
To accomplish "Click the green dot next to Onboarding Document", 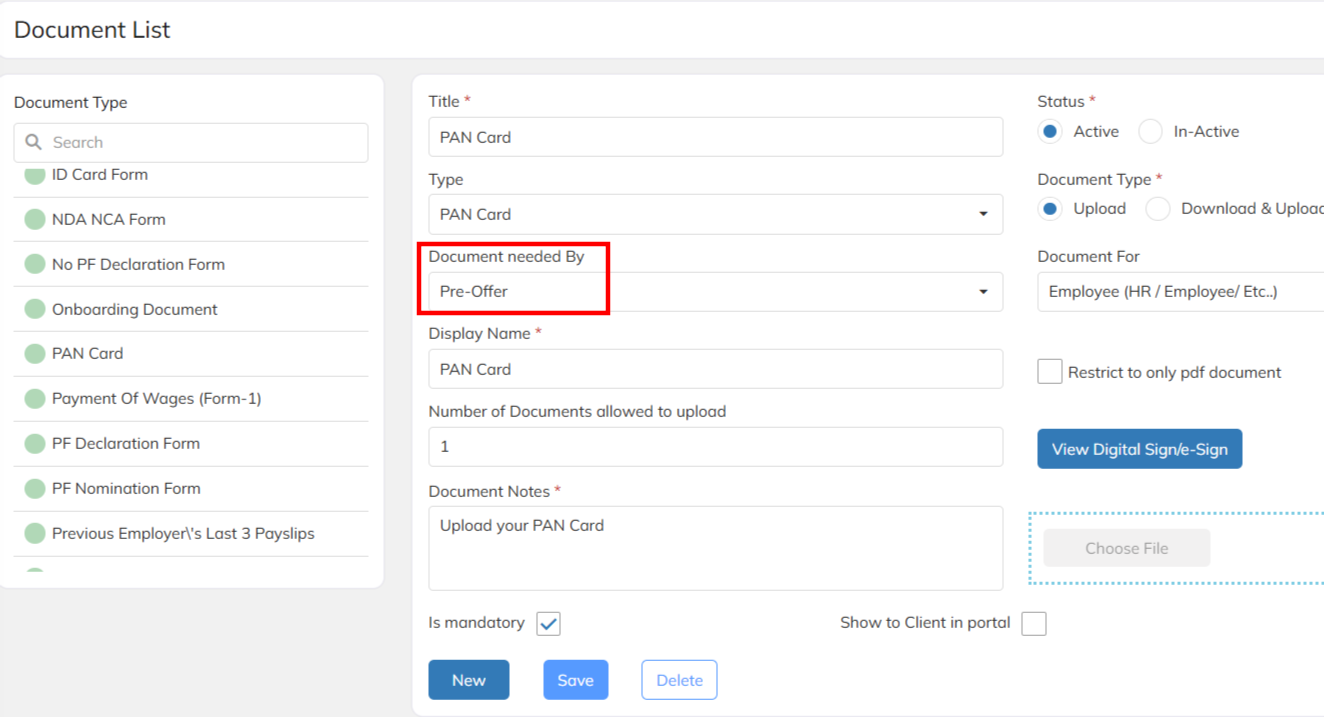I will [35, 309].
